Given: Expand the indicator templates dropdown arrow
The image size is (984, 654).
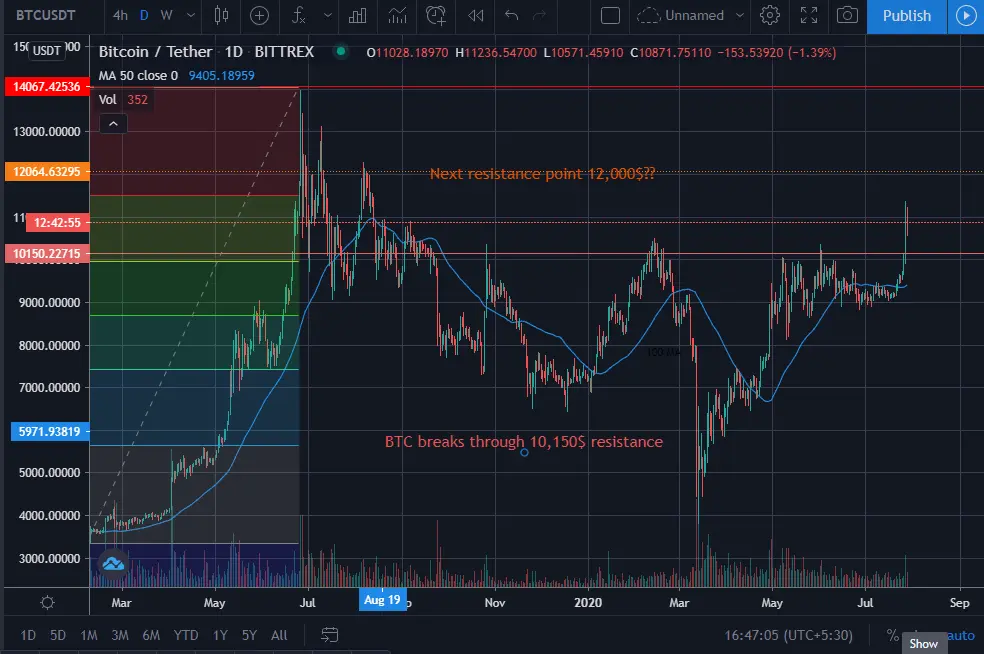Looking at the screenshot, I should point(328,15).
